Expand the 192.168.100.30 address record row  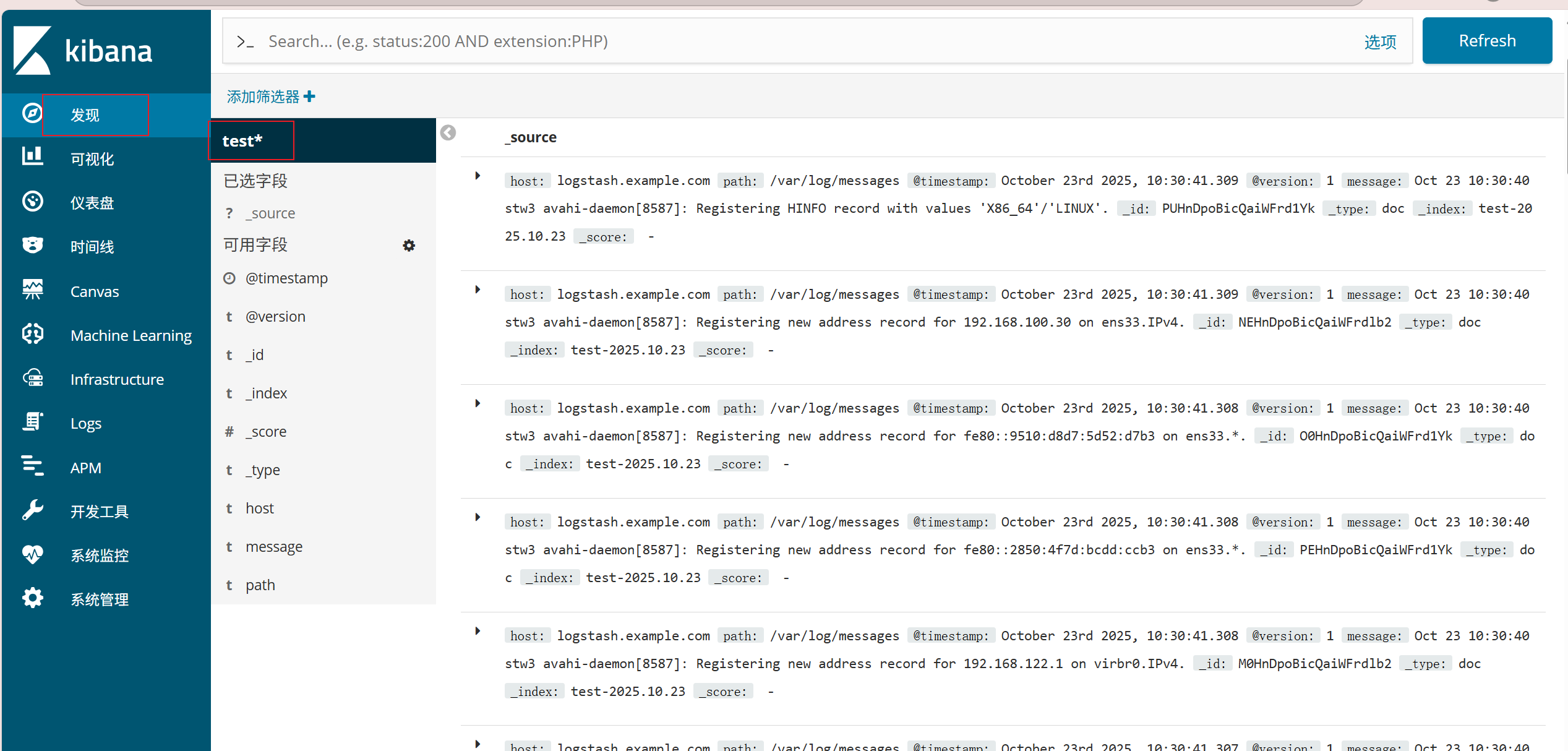[478, 290]
